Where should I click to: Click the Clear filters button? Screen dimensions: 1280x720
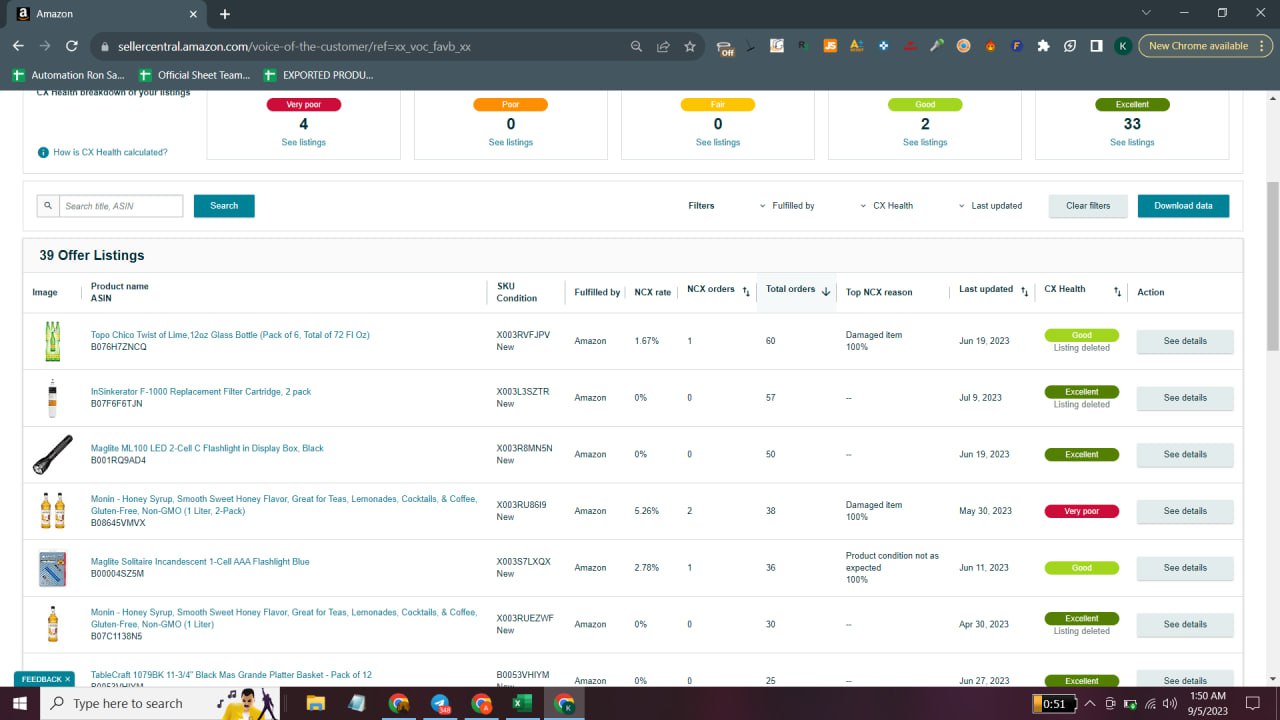pyautogui.click(x=1088, y=206)
